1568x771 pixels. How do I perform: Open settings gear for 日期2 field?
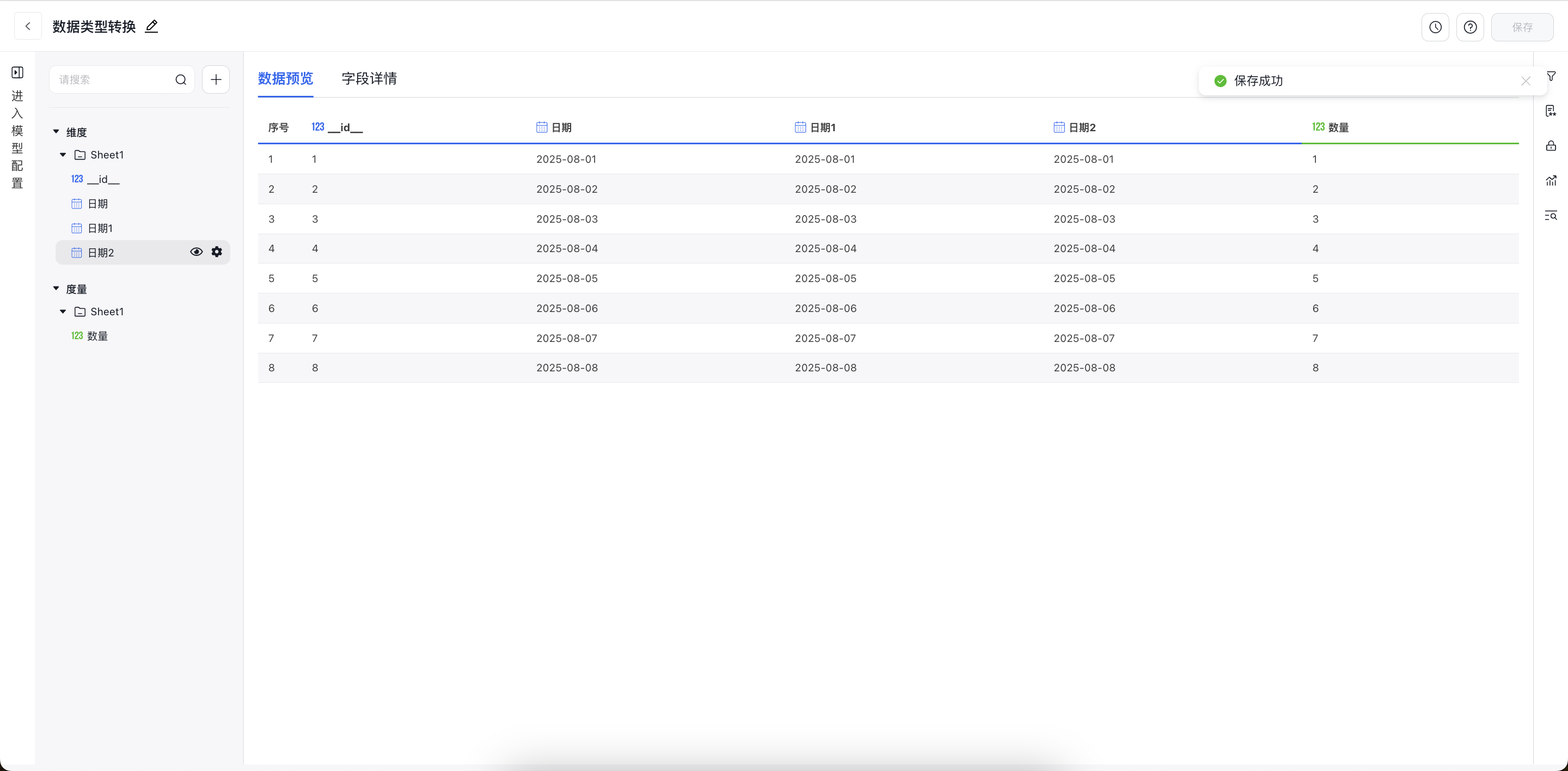tap(217, 252)
